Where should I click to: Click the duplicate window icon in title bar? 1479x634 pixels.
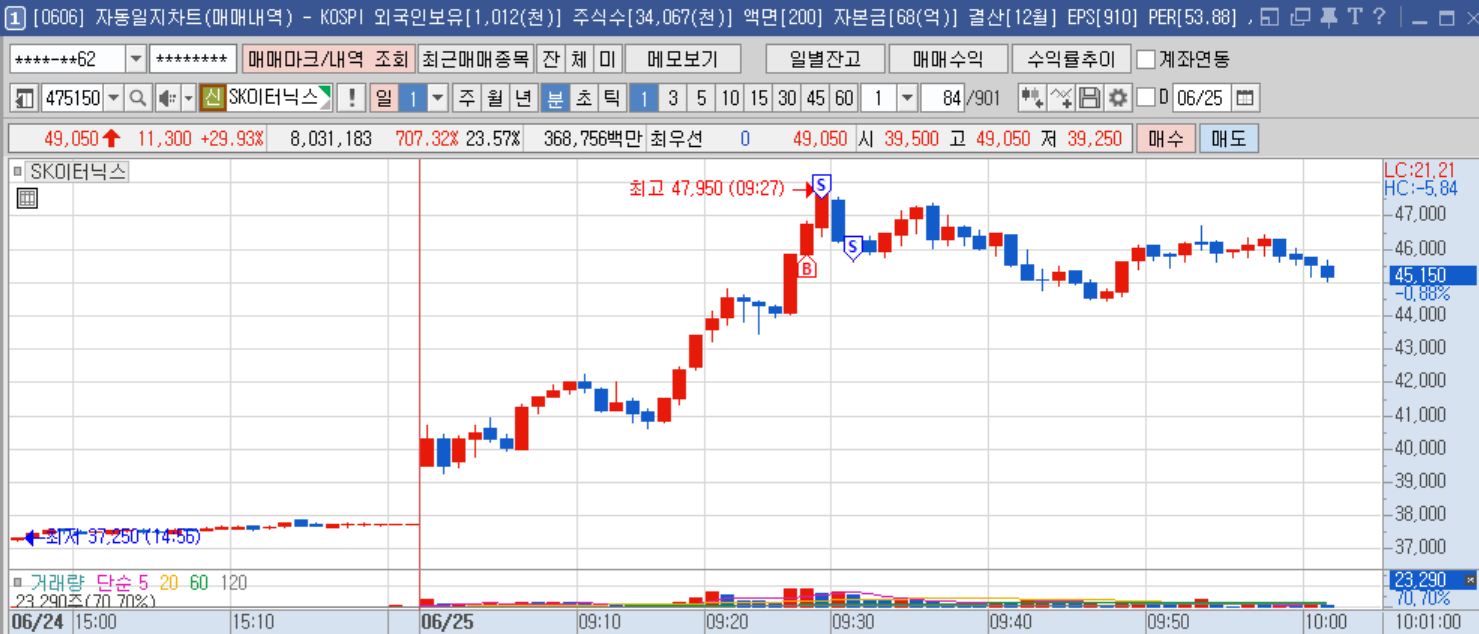[1300, 16]
